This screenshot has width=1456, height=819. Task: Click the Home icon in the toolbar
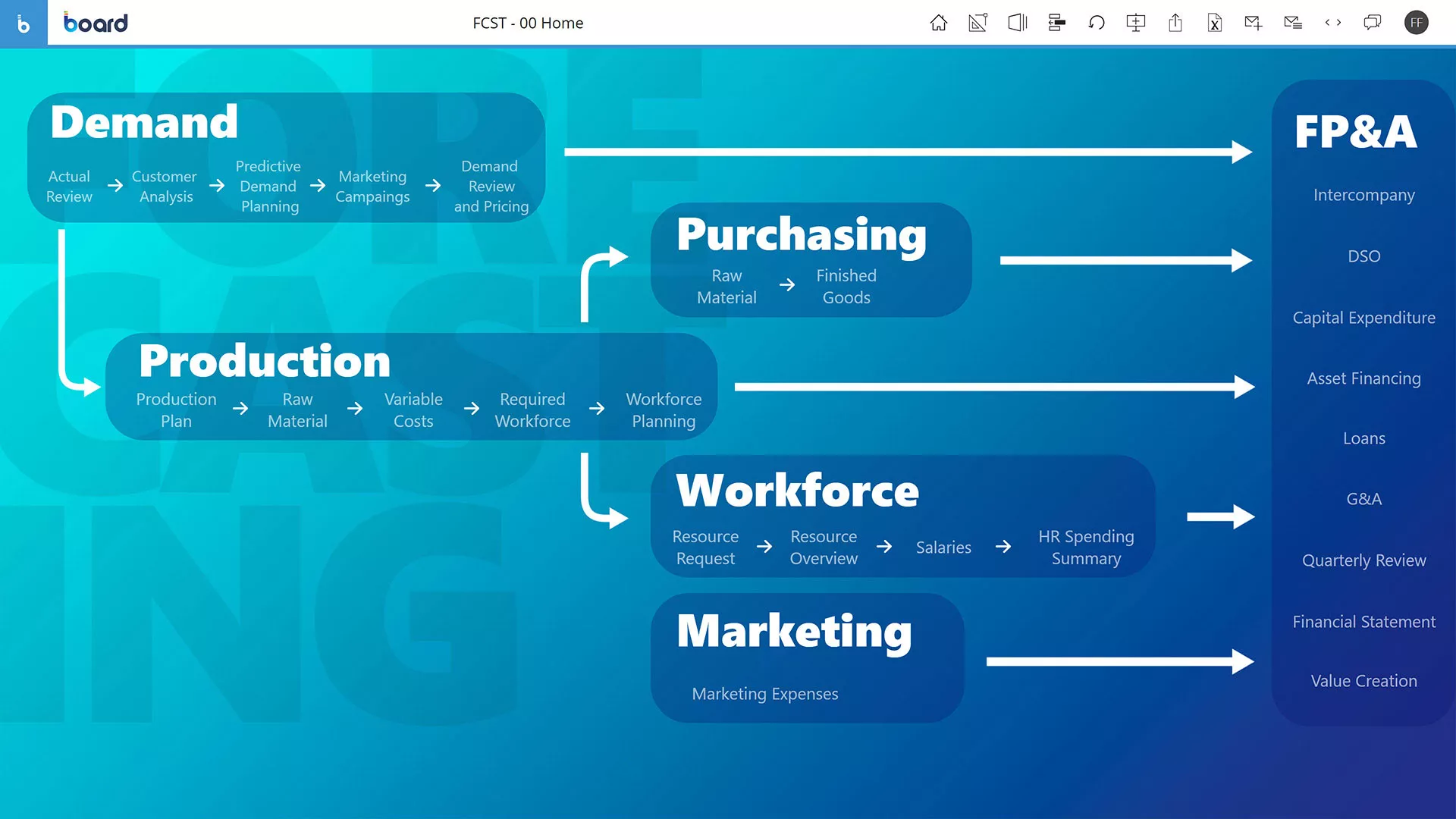pos(939,23)
